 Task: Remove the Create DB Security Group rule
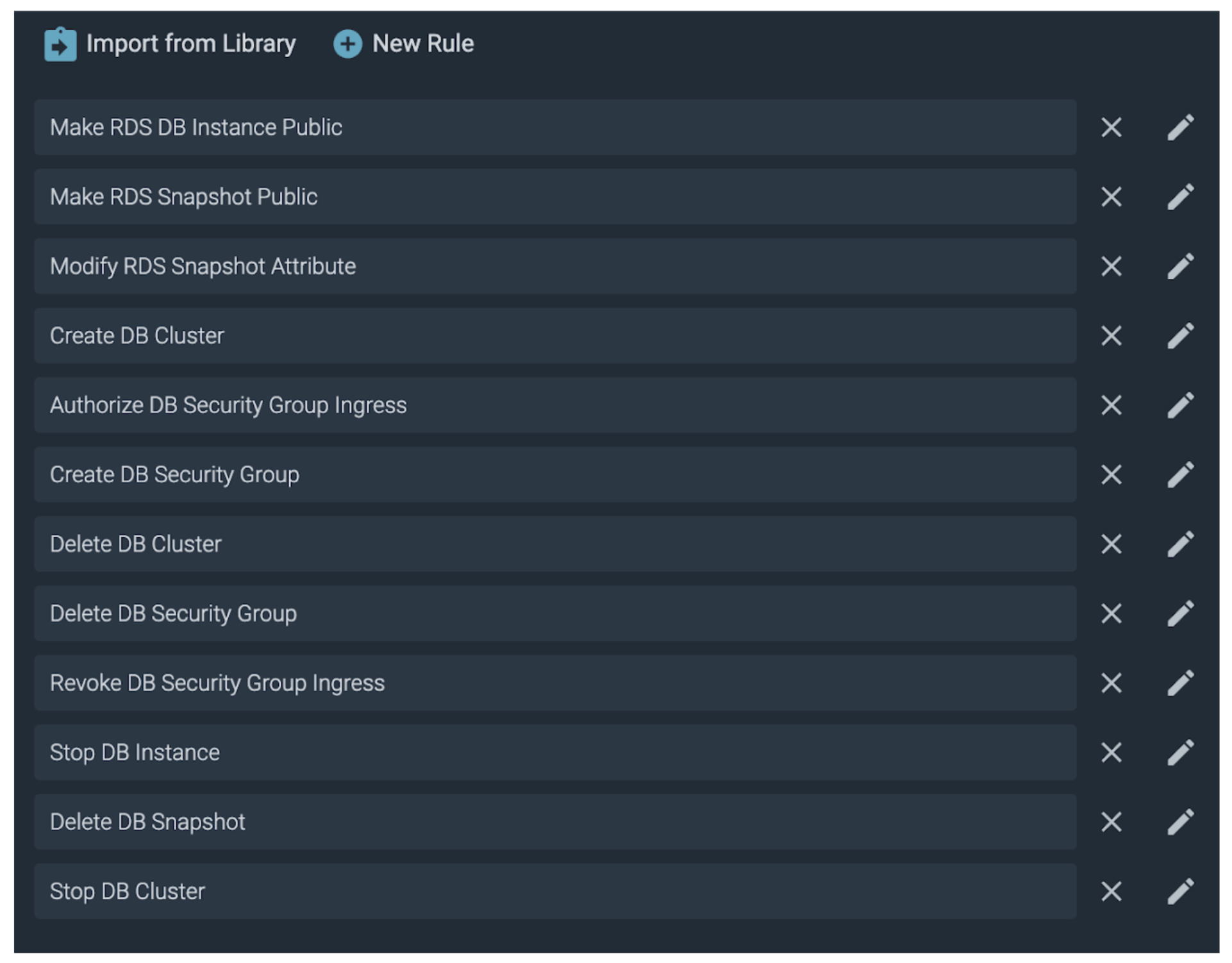tap(1111, 474)
